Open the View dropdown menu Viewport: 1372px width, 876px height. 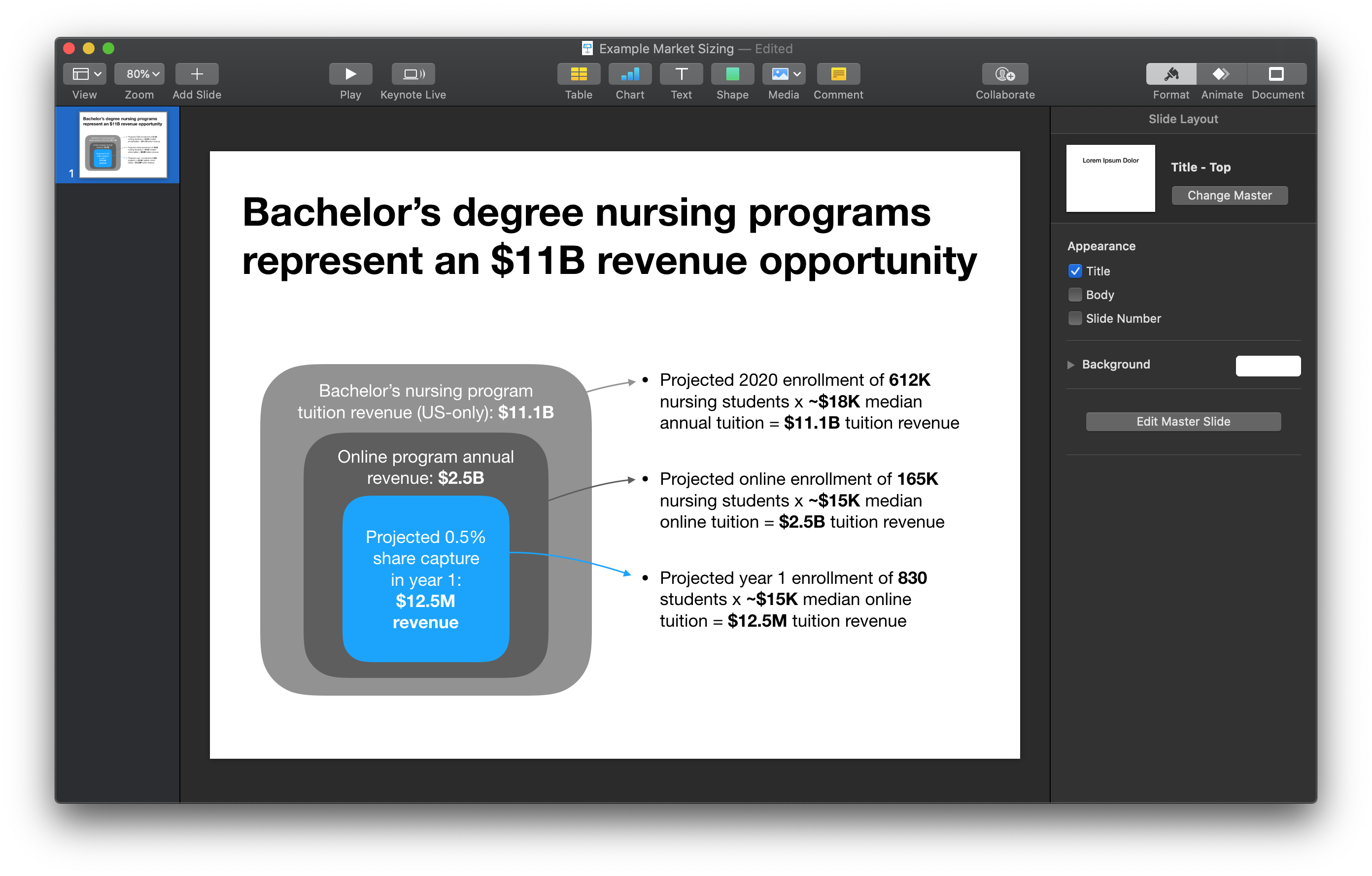click(x=84, y=73)
